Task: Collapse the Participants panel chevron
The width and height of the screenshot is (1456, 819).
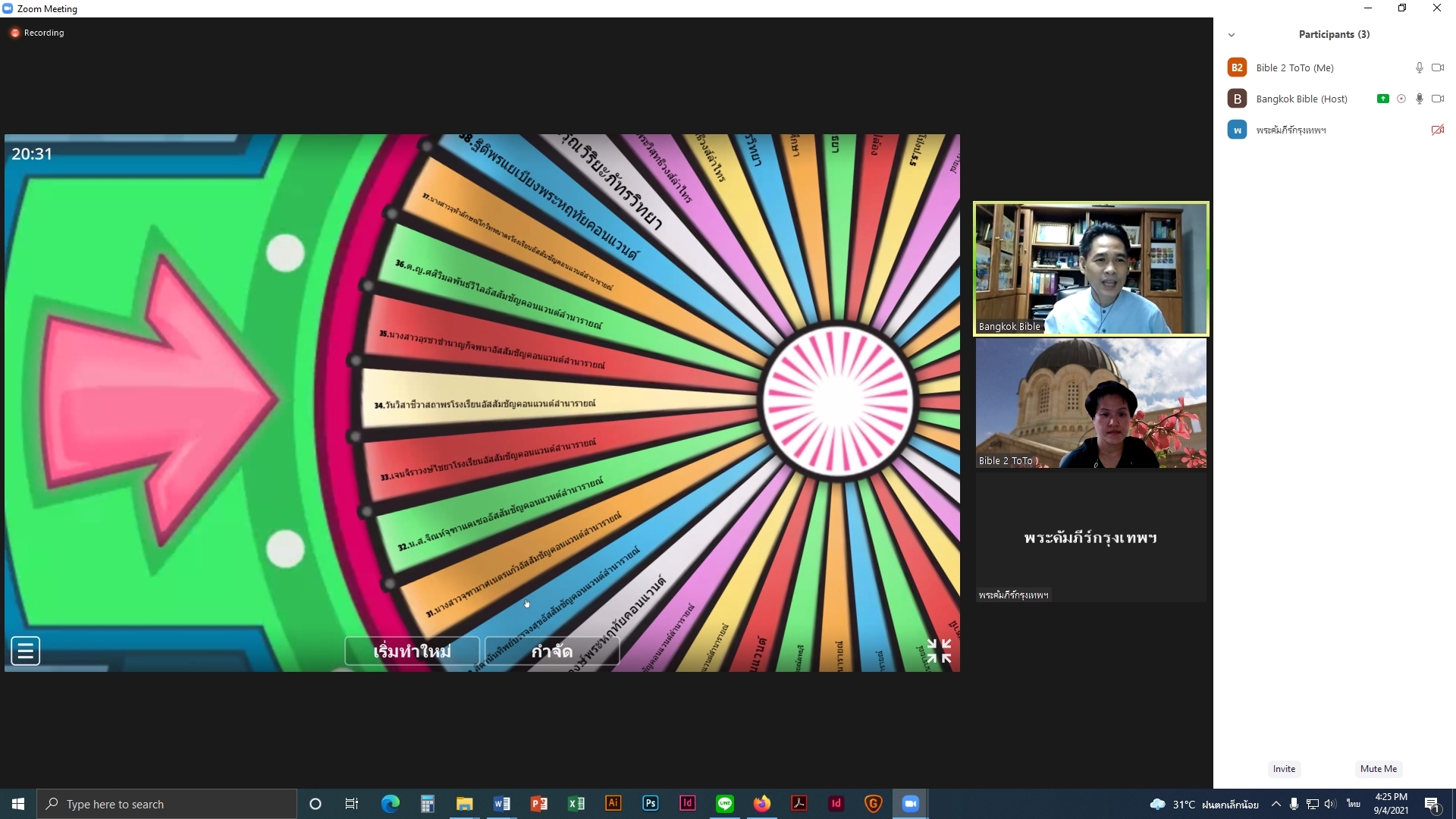Action: (1232, 35)
